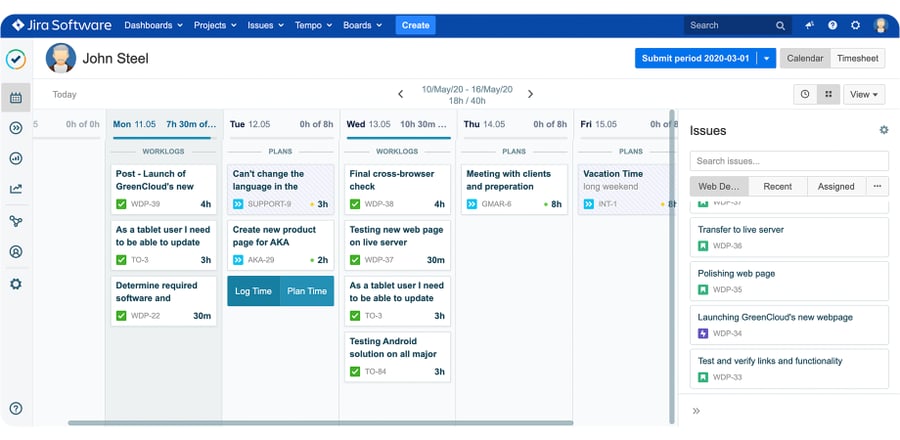
Task: Click the Jira Software logo
Action: [x=62, y=25]
